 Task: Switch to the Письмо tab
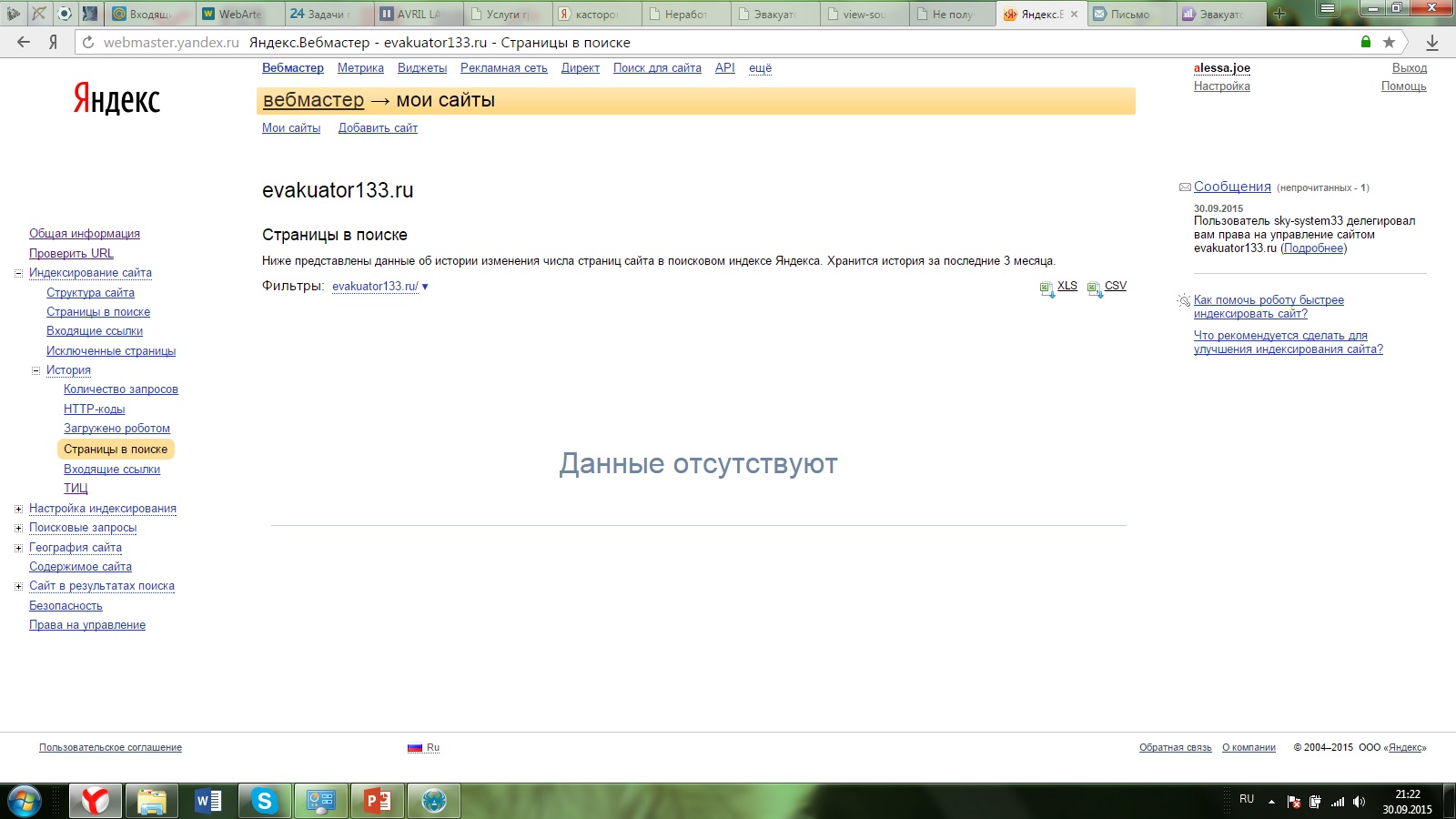pos(1130,15)
